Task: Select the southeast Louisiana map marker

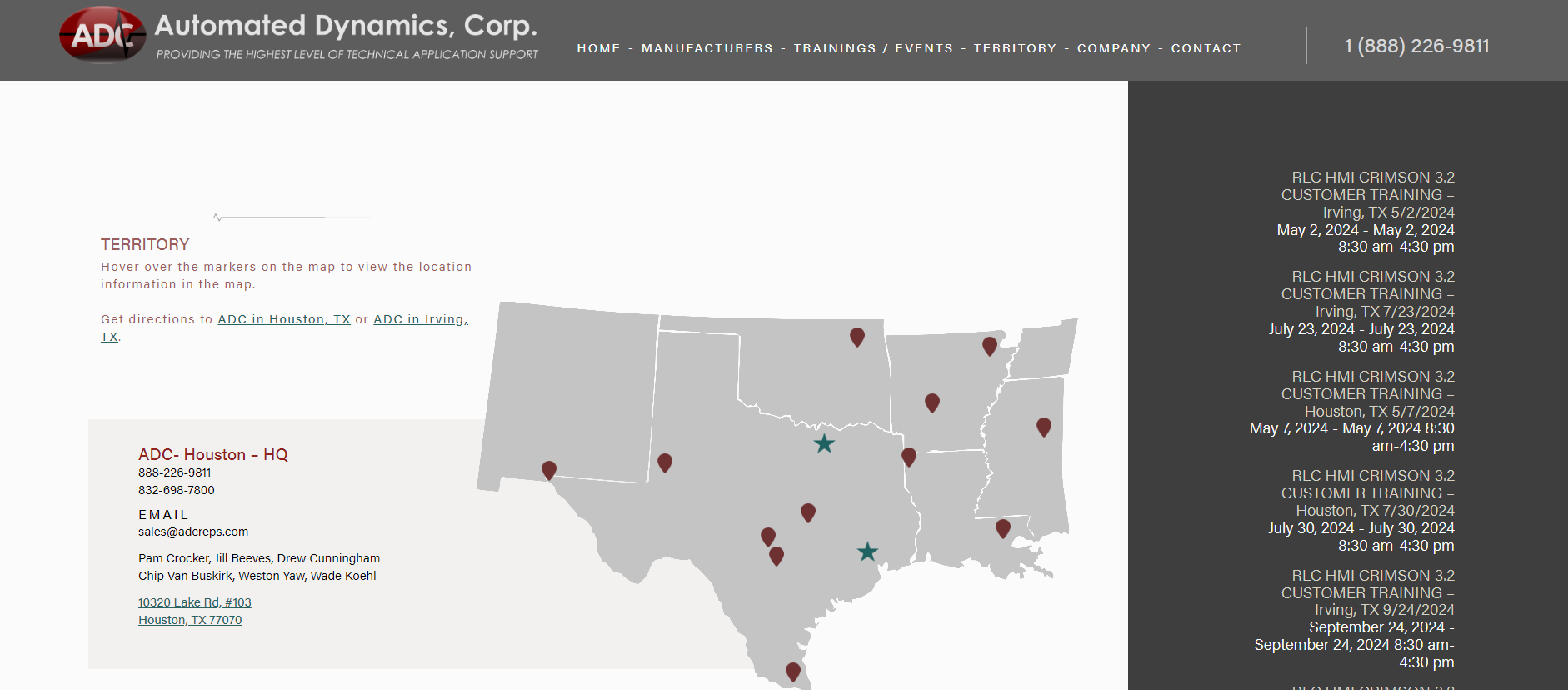Action: [x=1003, y=528]
